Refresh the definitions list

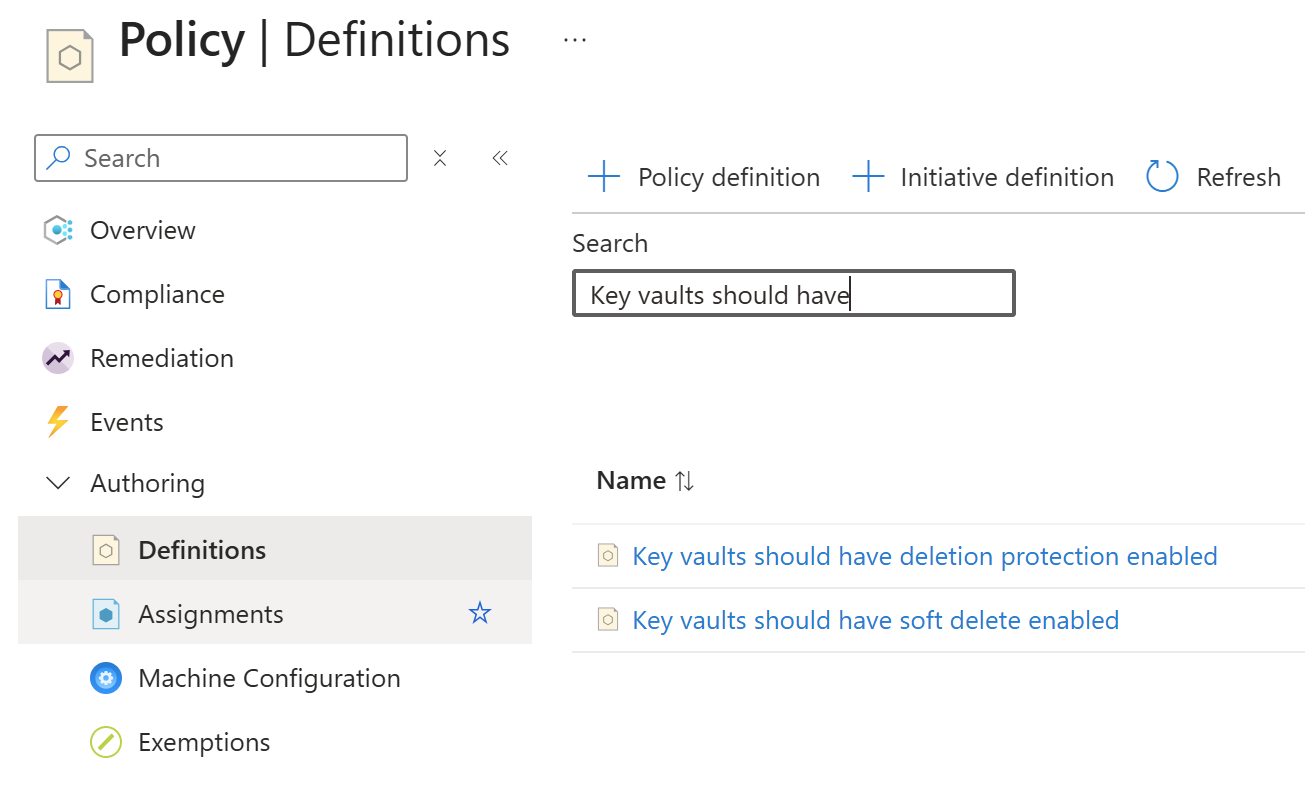tap(1213, 177)
